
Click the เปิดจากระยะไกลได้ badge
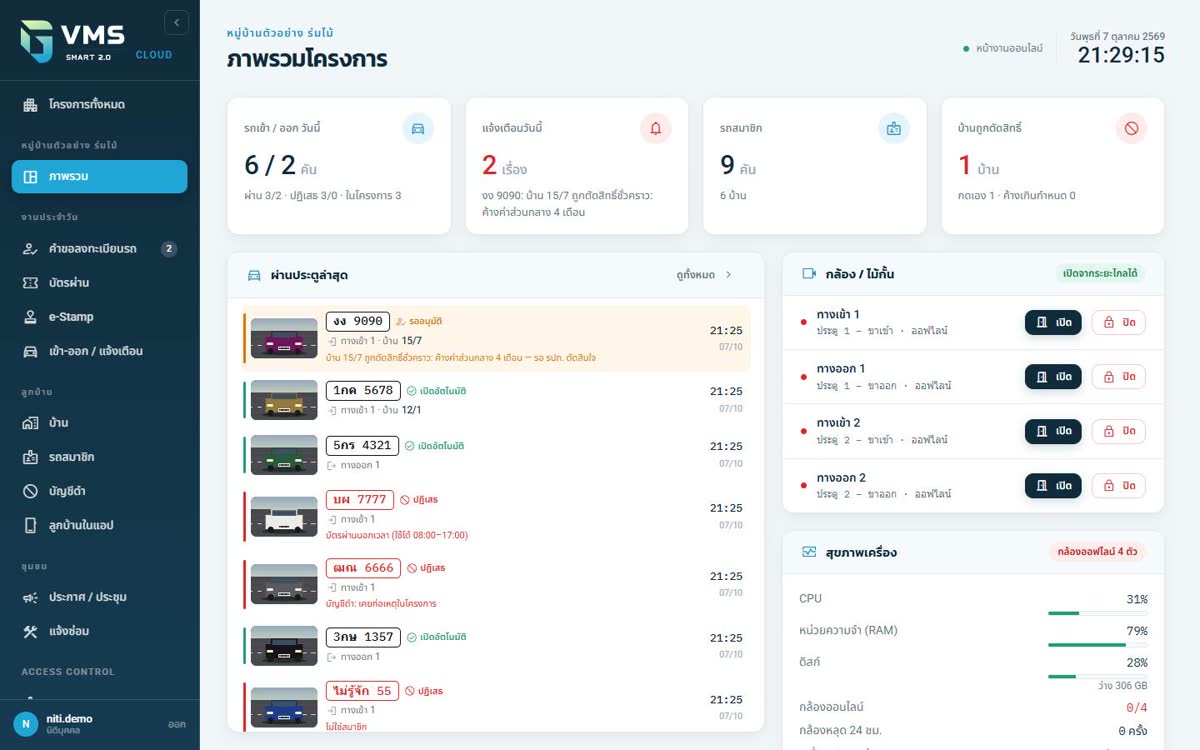[1101, 273]
